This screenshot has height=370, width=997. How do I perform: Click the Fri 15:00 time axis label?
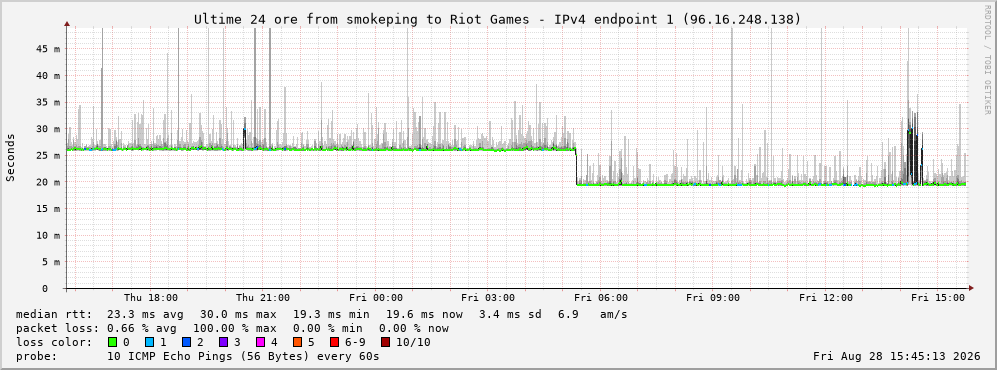(x=938, y=298)
